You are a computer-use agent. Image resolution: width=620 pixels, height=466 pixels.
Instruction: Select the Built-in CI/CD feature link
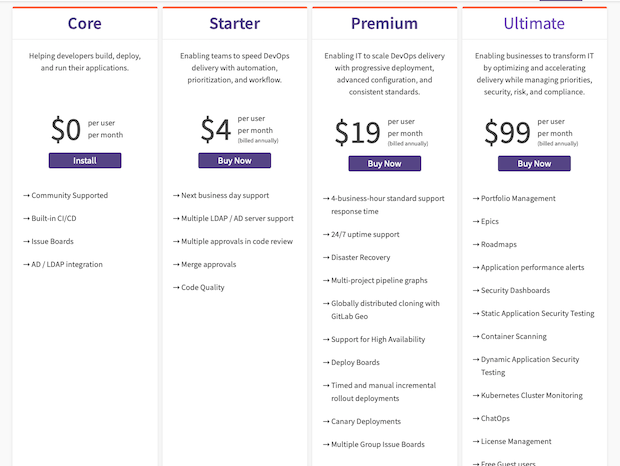[x=54, y=218]
